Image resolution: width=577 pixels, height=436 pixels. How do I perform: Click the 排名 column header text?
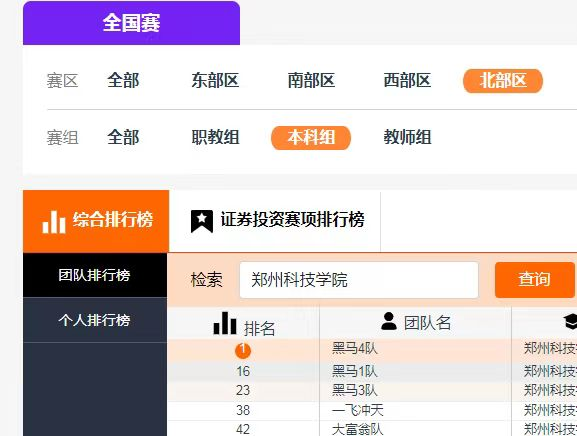tap(259, 328)
